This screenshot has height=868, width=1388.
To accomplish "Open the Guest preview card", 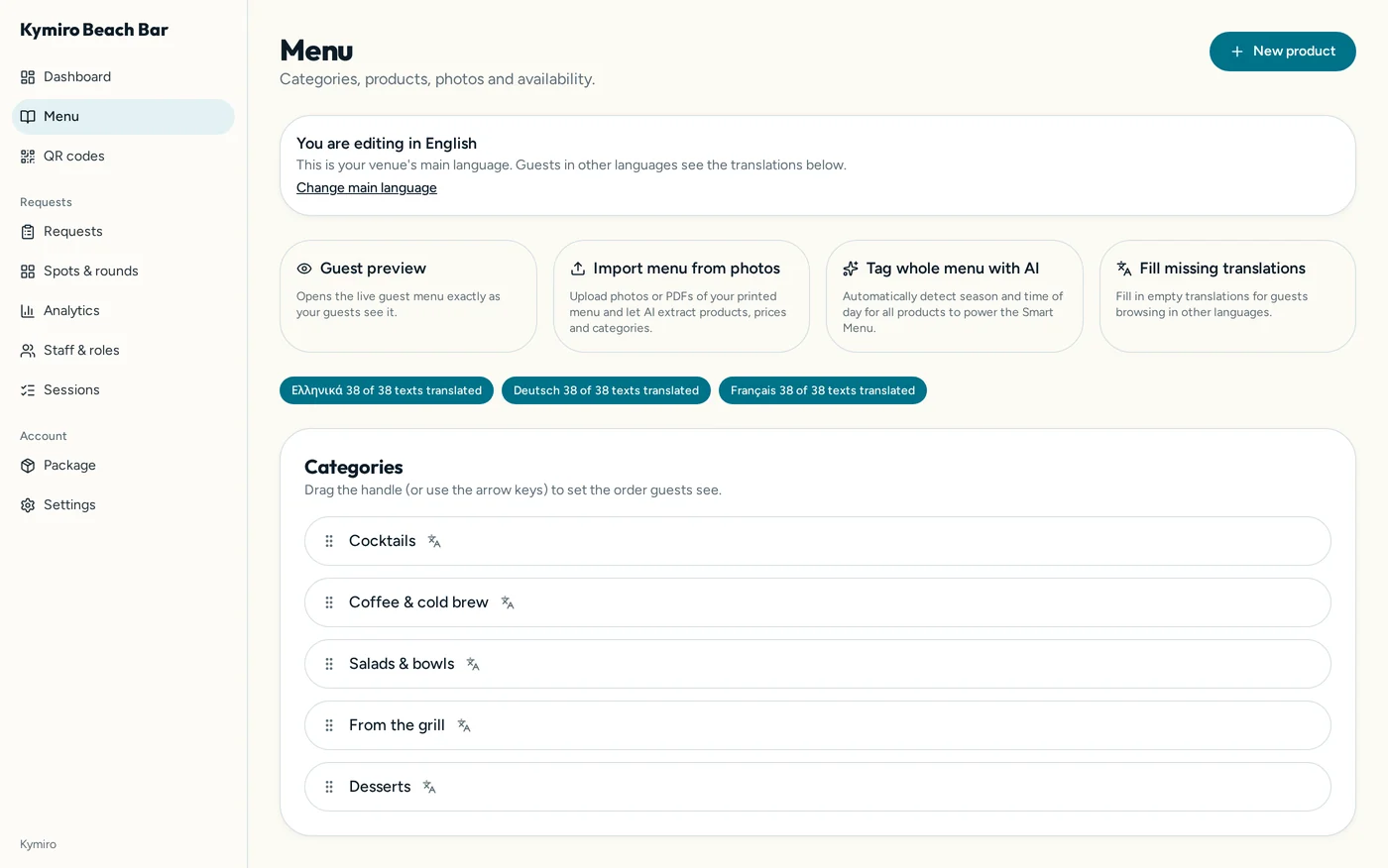I will [x=408, y=296].
